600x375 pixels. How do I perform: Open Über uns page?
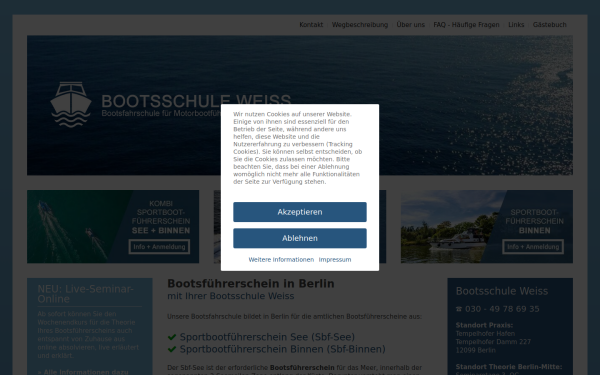tap(411, 25)
